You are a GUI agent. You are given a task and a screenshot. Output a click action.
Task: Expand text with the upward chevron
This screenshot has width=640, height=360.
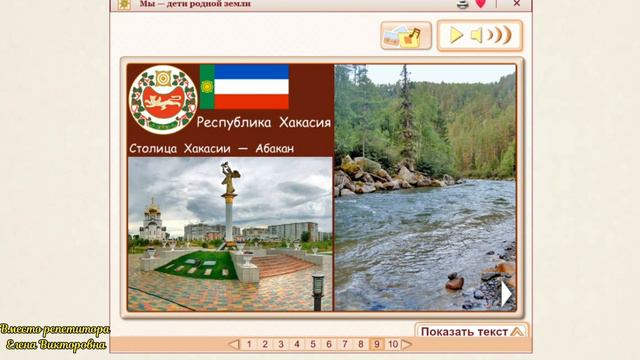click(x=517, y=331)
